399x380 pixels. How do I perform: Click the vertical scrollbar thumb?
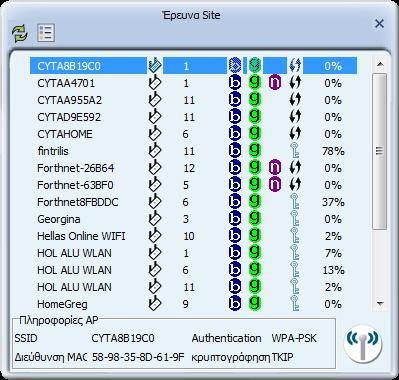click(x=380, y=152)
